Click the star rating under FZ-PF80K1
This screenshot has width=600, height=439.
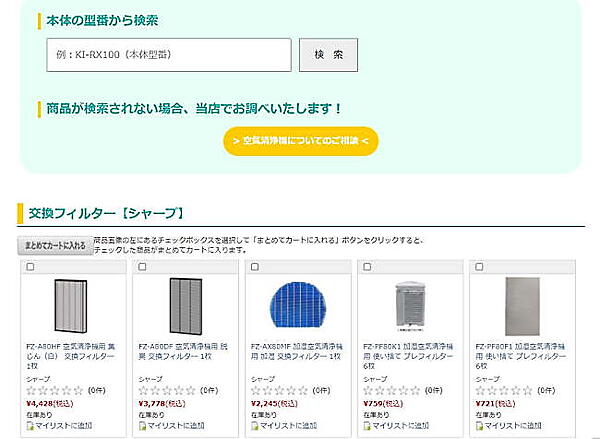pyautogui.click(x=392, y=390)
